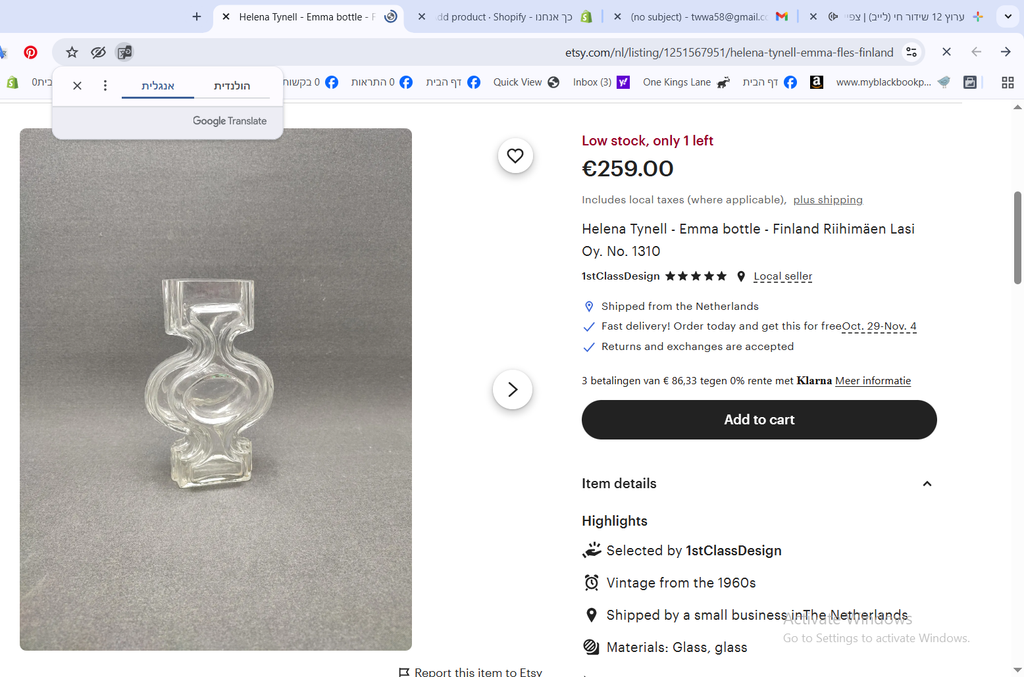This screenshot has height=677, width=1024.
Task: Click the Pinterest extension icon
Action: pyautogui.click(x=31, y=52)
